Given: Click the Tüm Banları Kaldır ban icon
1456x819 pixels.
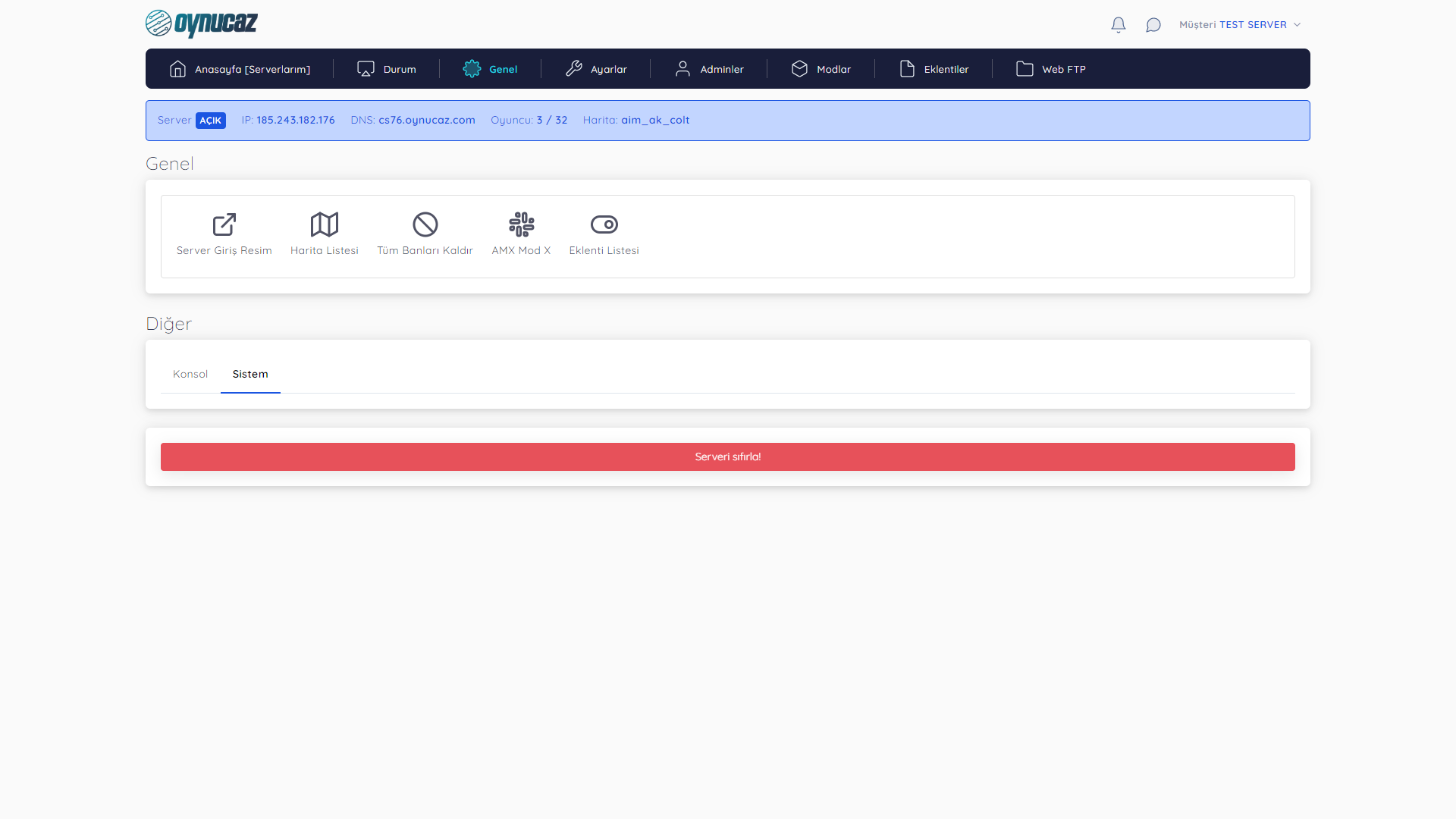Looking at the screenshot, I should click(x=425, y=224).
